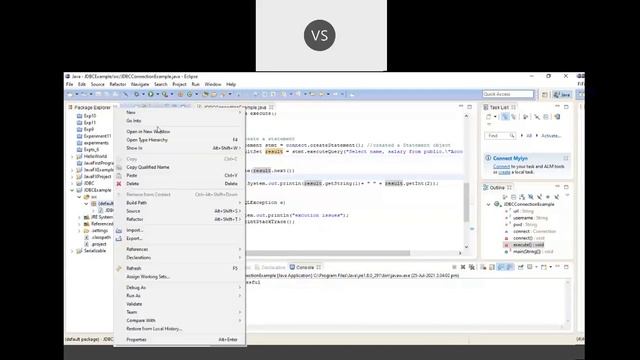Click the editor vertical scrollbar

pyautogui.click(x=466, y=202)
